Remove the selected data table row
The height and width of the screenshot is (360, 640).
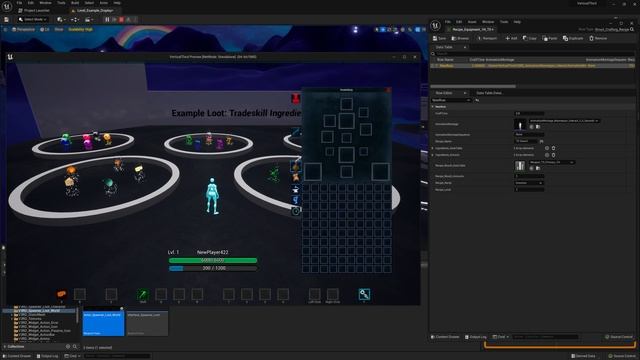point(598,38)
